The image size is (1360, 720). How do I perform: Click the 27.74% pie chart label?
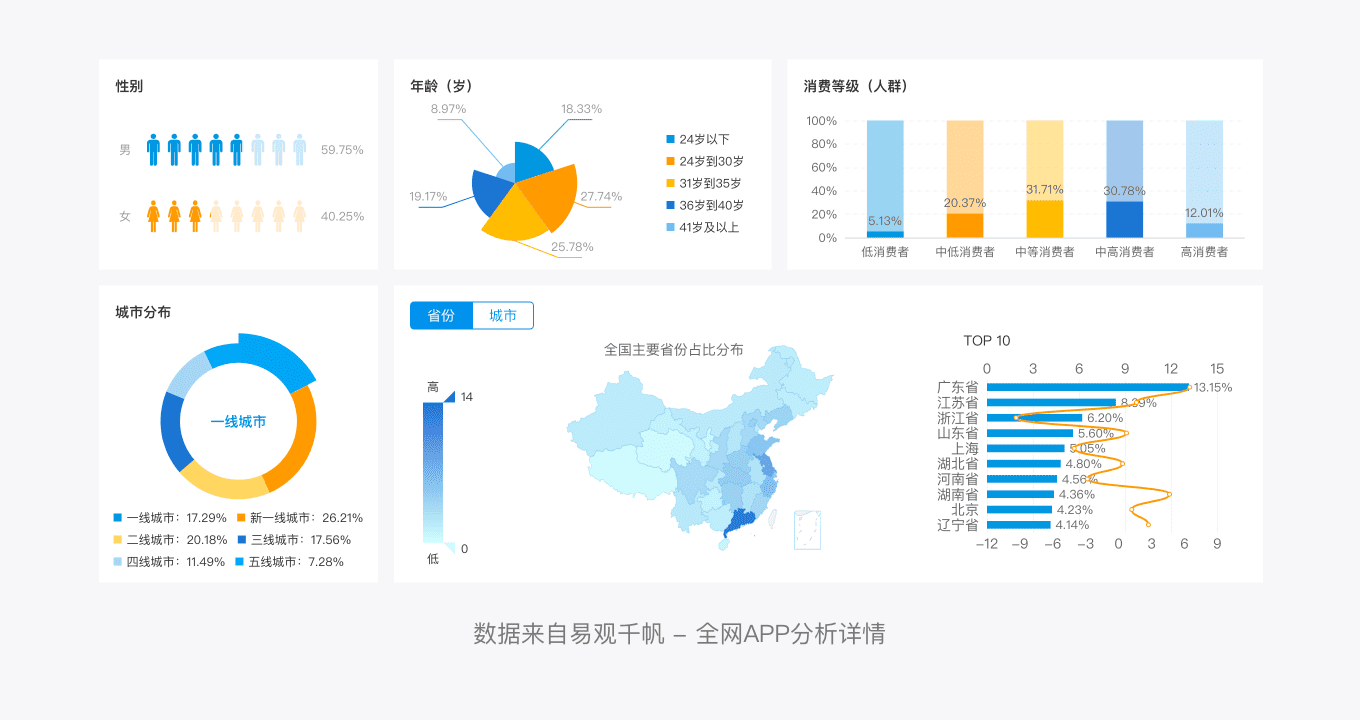(x=601, y=196)
